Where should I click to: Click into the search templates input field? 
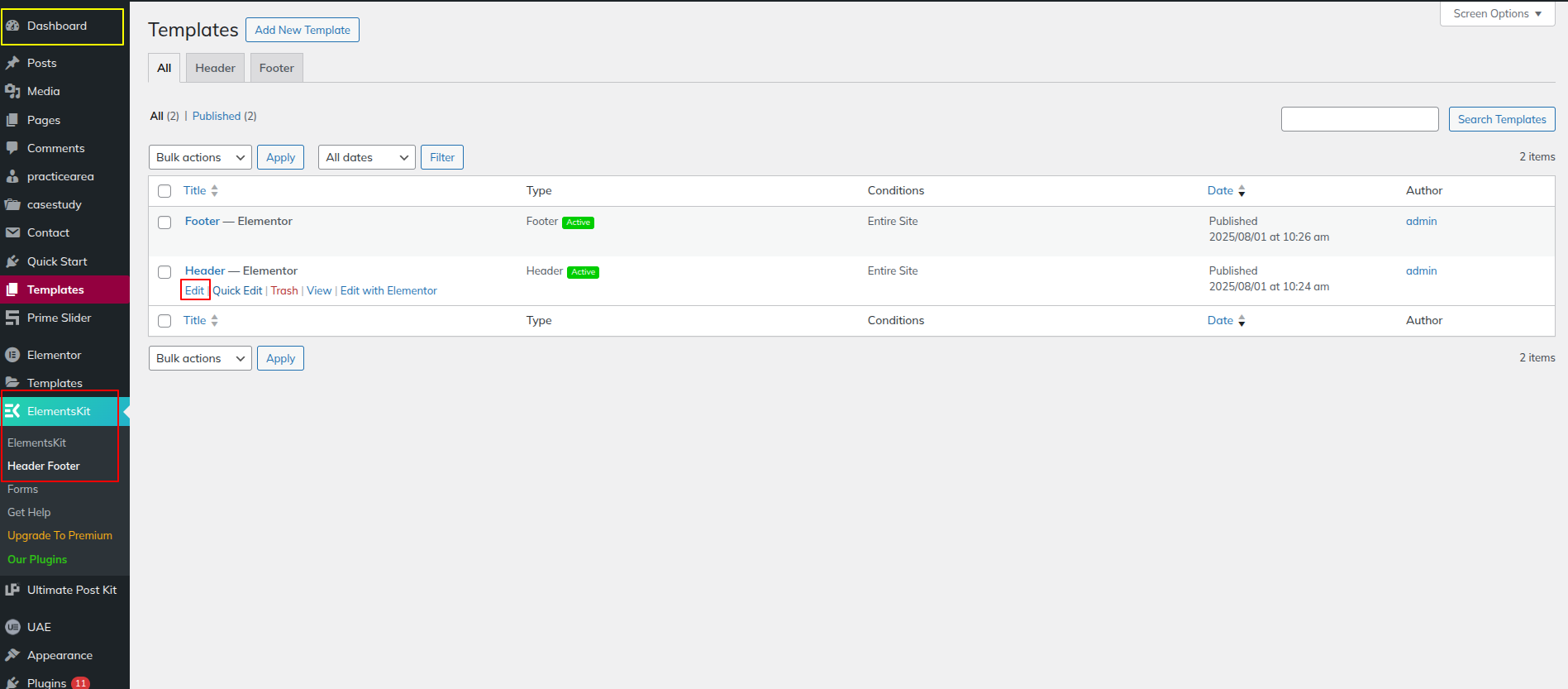tap(1359, 119)
